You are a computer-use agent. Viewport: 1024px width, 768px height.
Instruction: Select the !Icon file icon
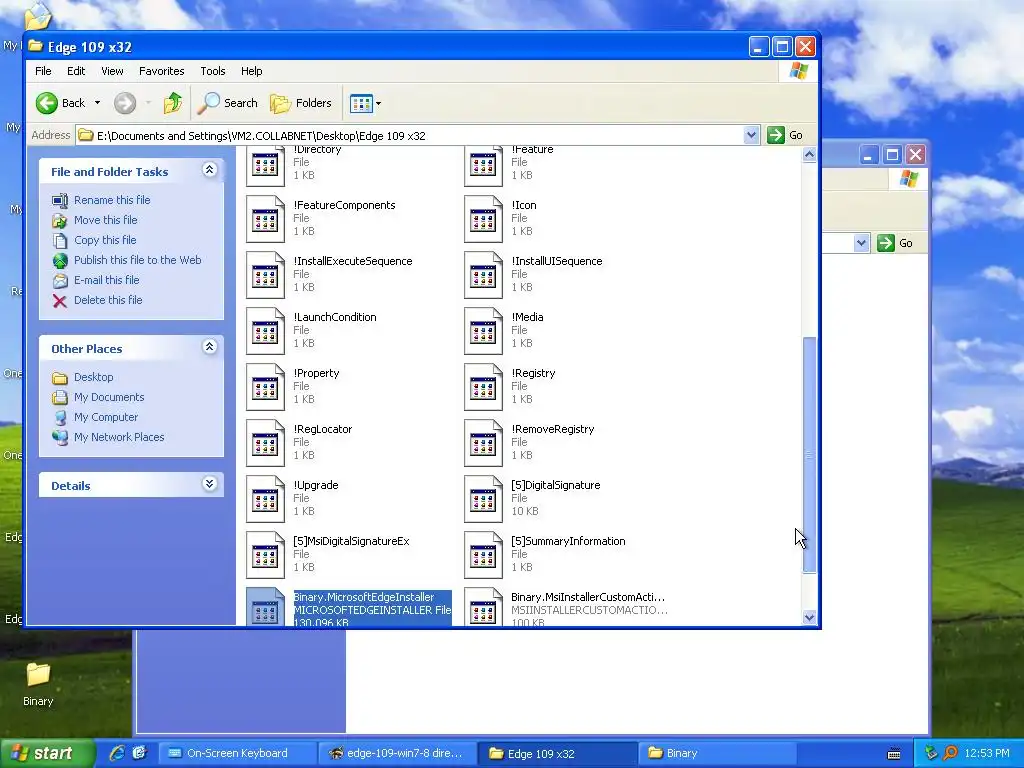pos(483,219)
